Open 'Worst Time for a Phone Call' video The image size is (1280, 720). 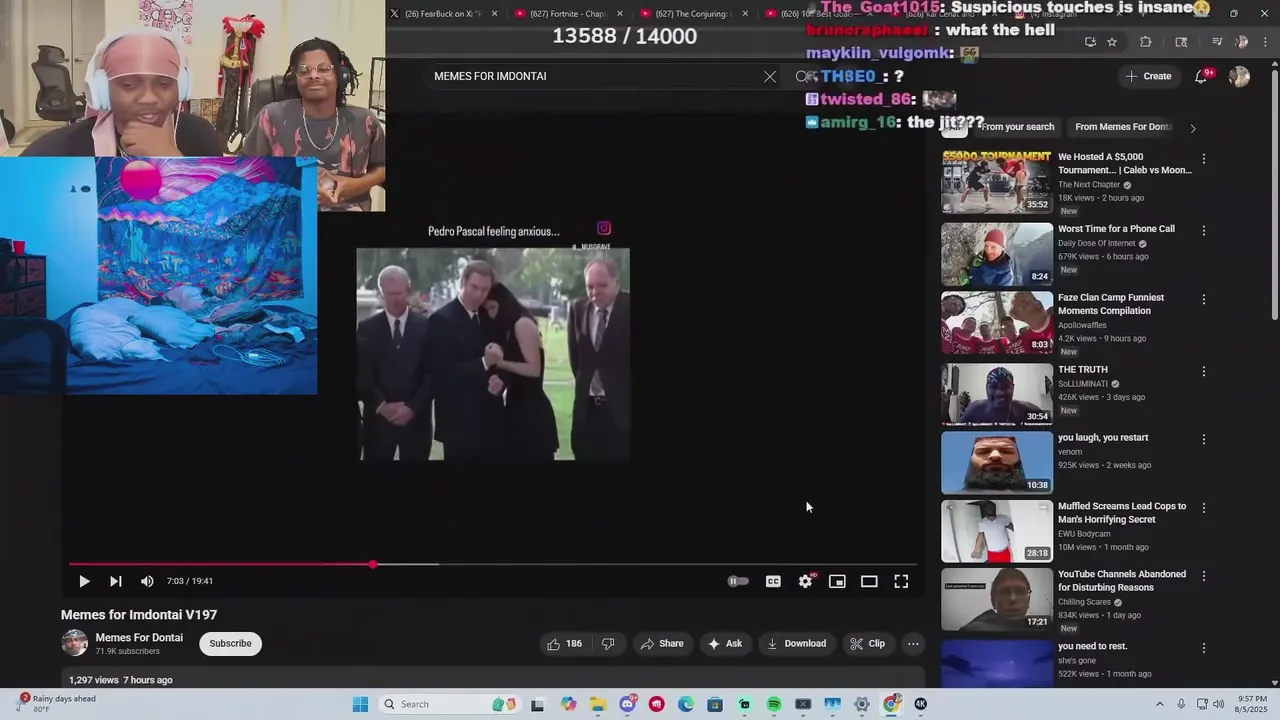tap(1116, 229)
